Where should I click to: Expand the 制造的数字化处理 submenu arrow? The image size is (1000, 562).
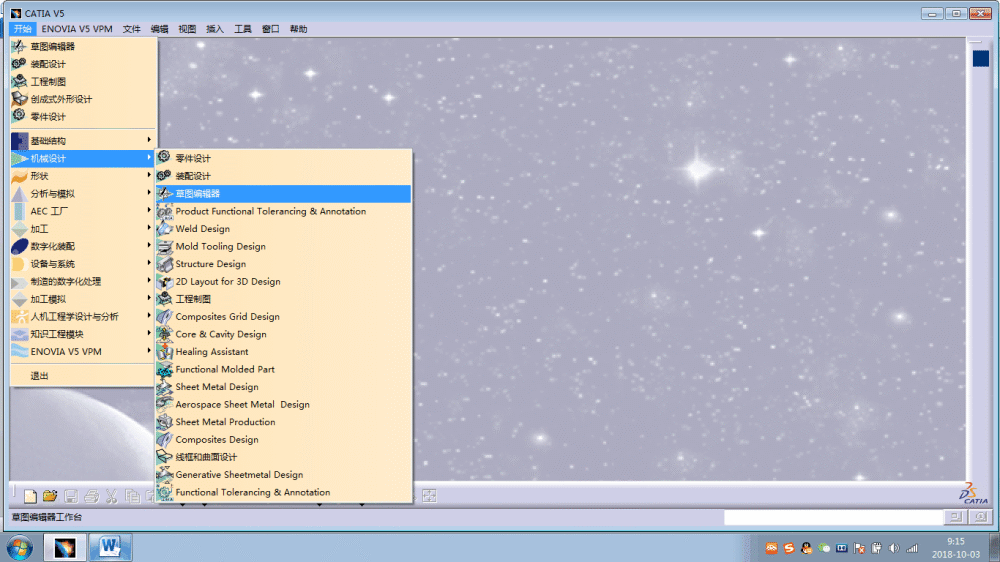point(149,280)
